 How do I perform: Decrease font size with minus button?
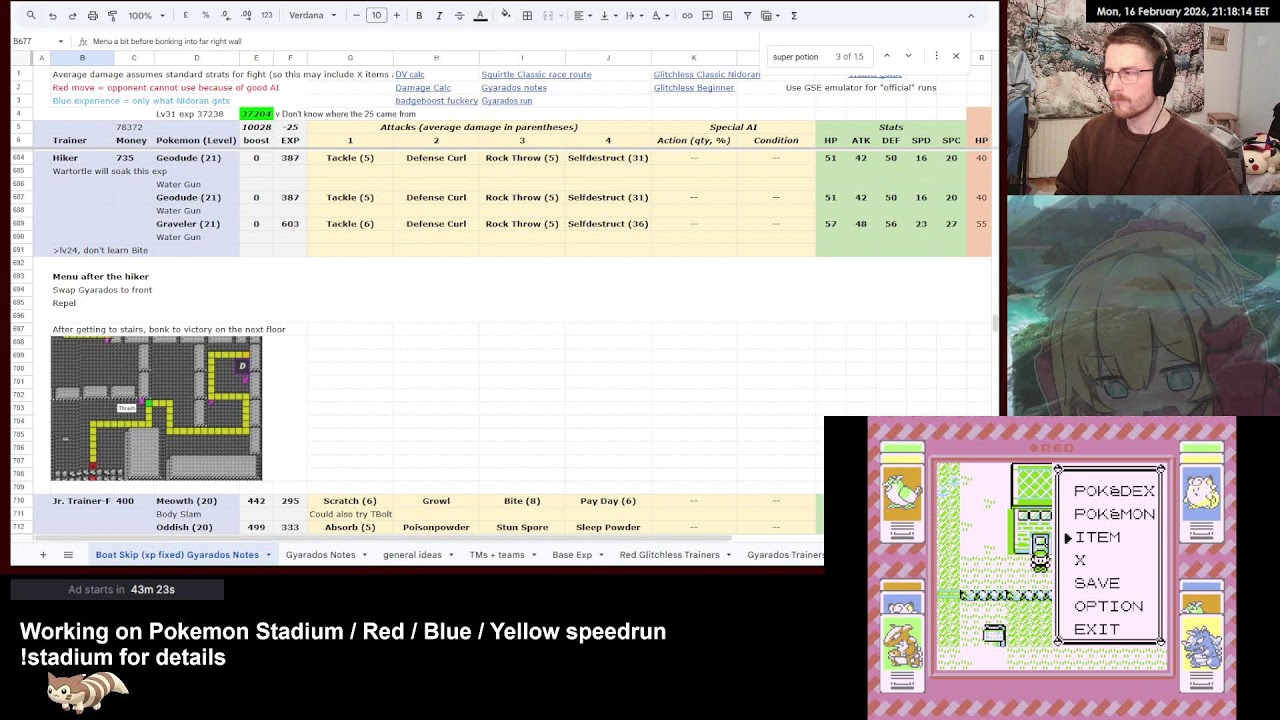point(356,16)
